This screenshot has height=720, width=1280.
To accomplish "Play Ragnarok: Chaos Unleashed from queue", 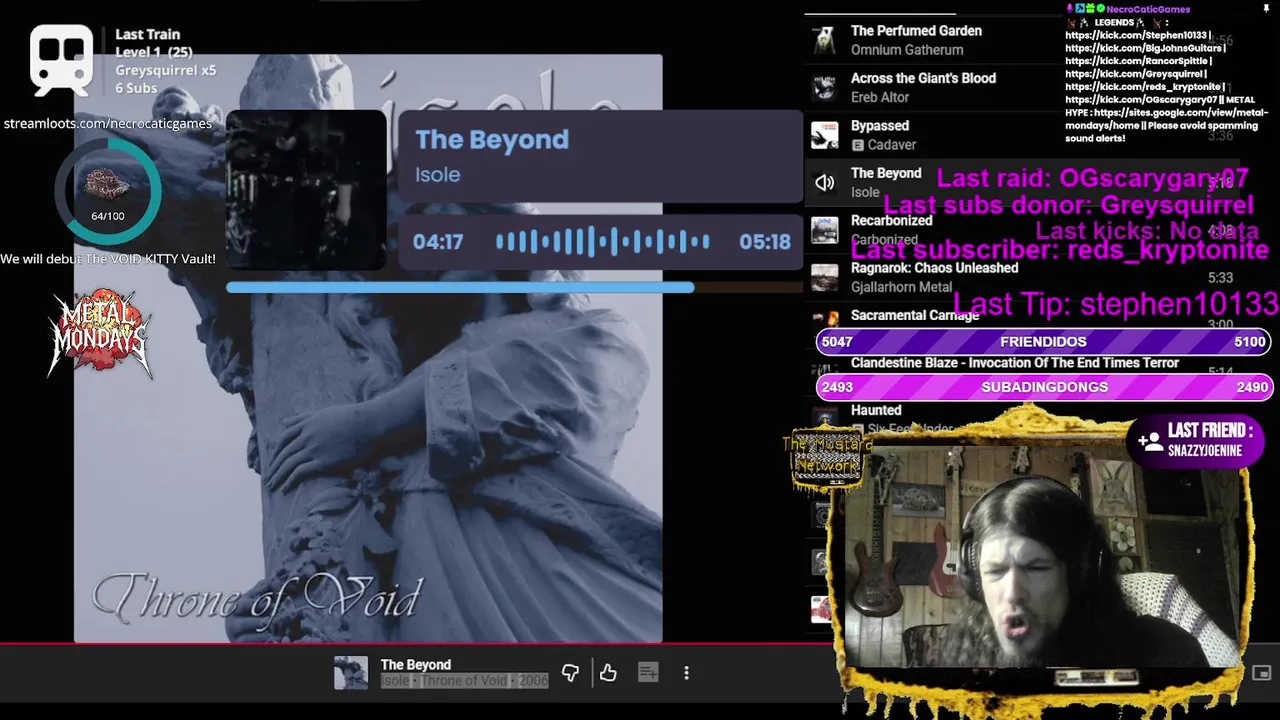I will tap(934, 268).
